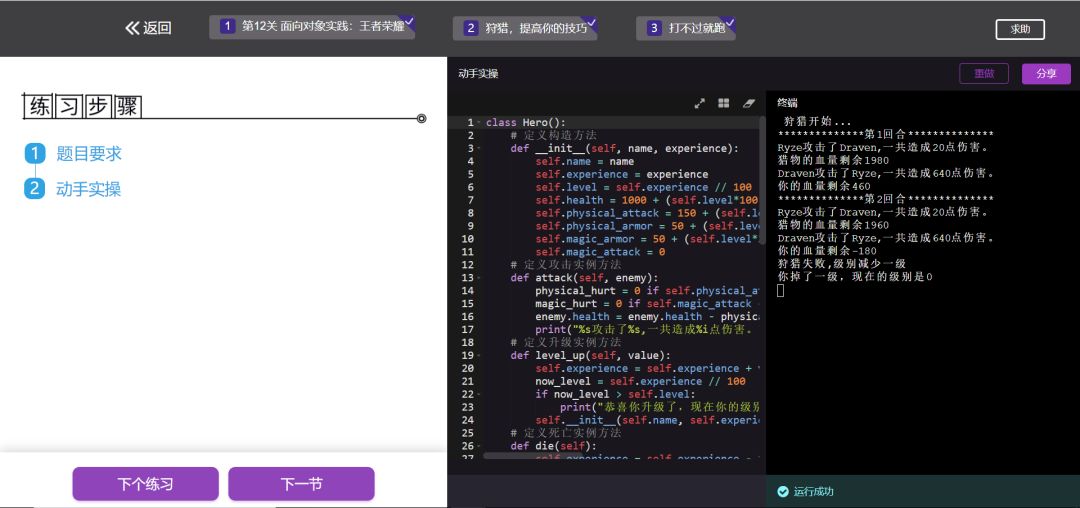The height and width of the screenshot is (508, 1080).
Task: Click the 求助 help button
Action: [x=1020, y=29]
